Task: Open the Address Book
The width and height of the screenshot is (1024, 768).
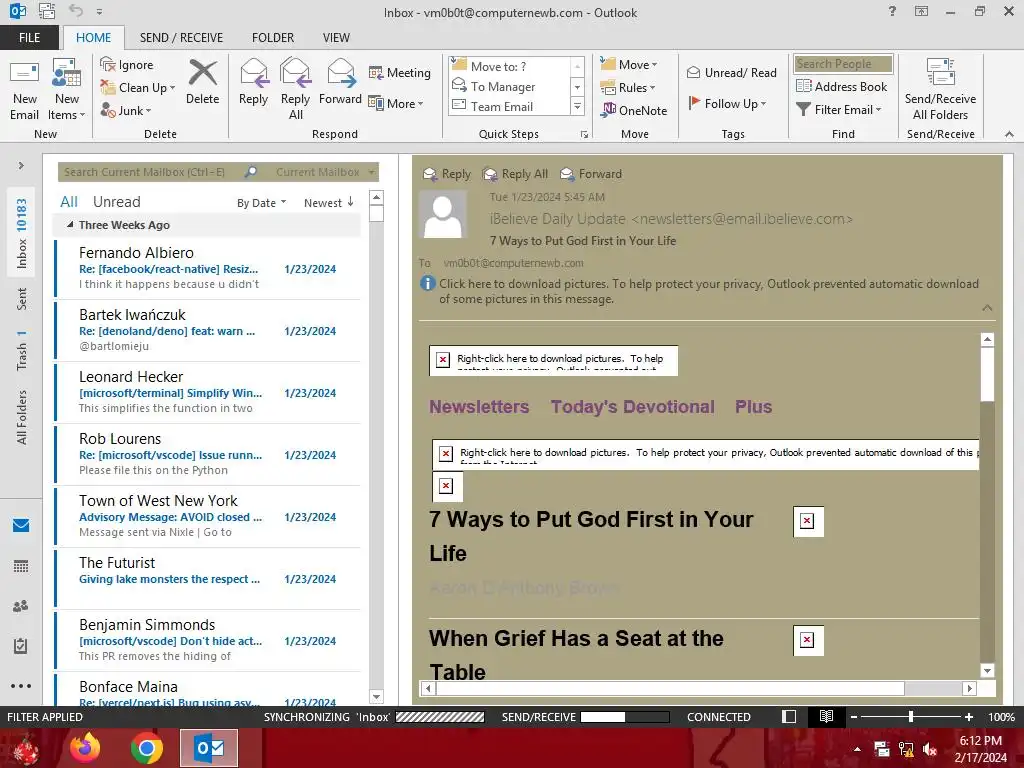Action: click(841, 86)
